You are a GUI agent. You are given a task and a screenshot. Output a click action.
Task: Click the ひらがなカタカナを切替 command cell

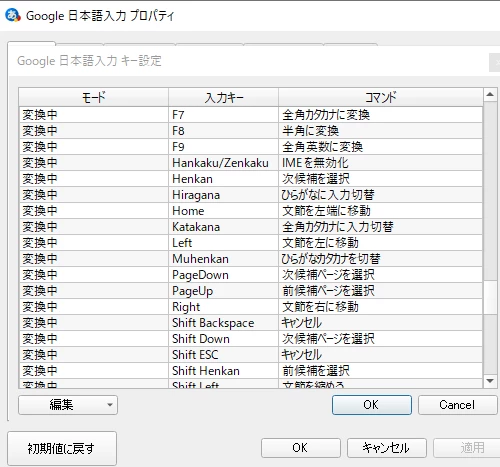coord(381,259)
